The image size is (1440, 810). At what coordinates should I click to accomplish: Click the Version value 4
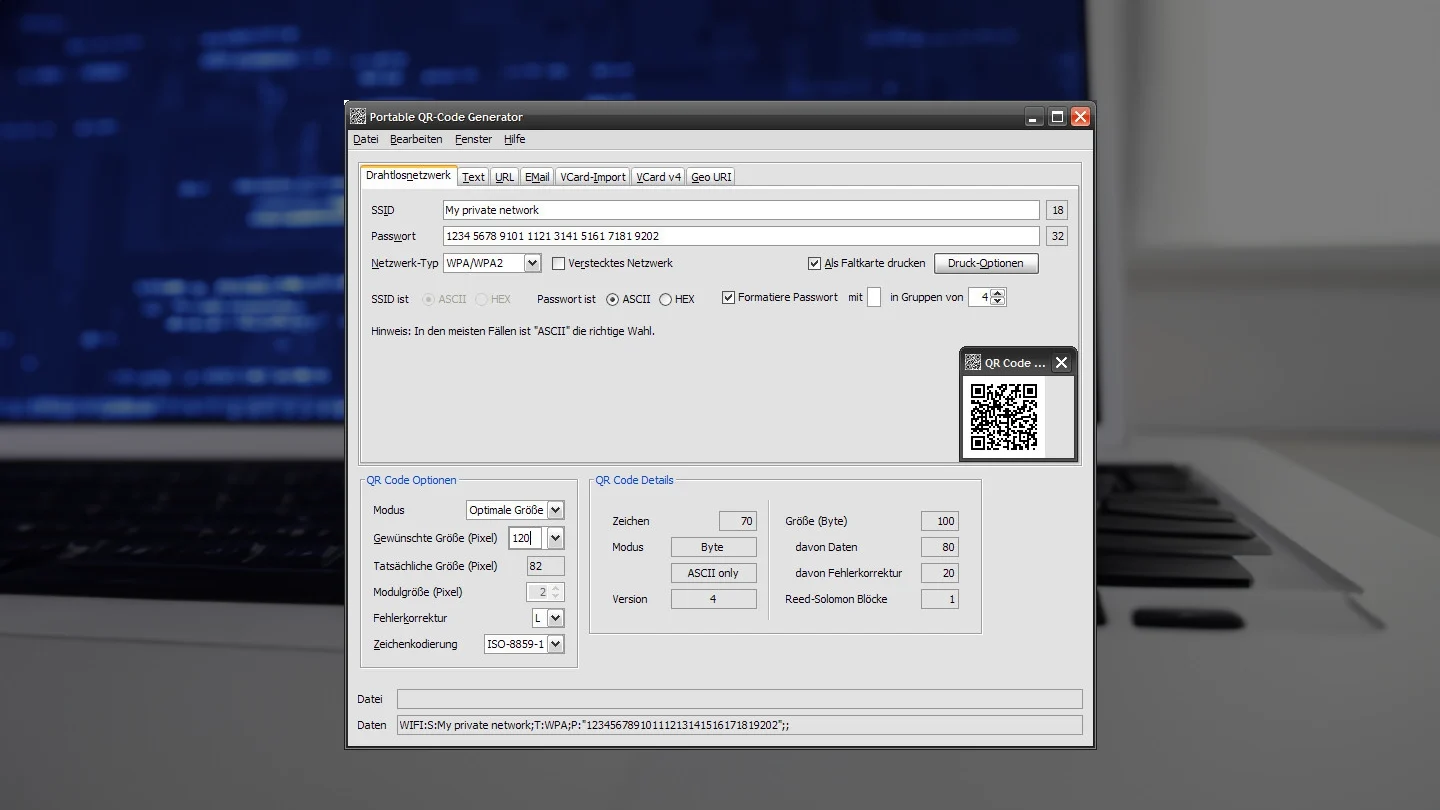click(x=714, y=599)
